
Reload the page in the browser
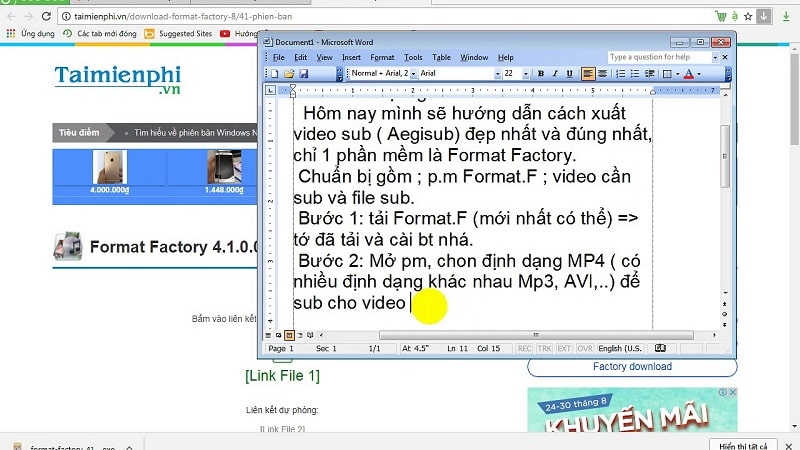46,16
